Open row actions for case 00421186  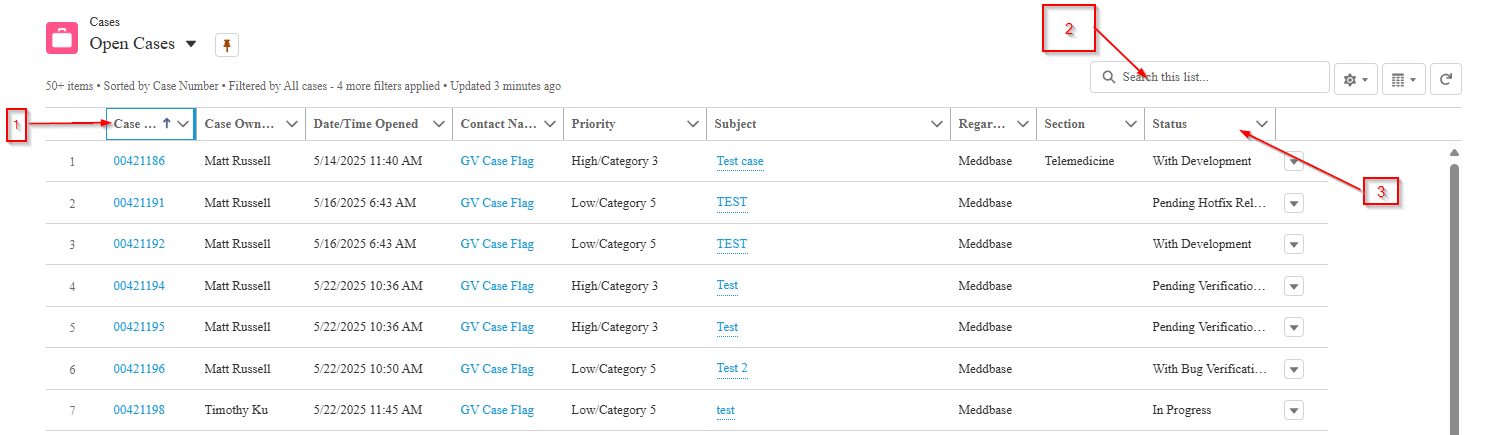1294,161
